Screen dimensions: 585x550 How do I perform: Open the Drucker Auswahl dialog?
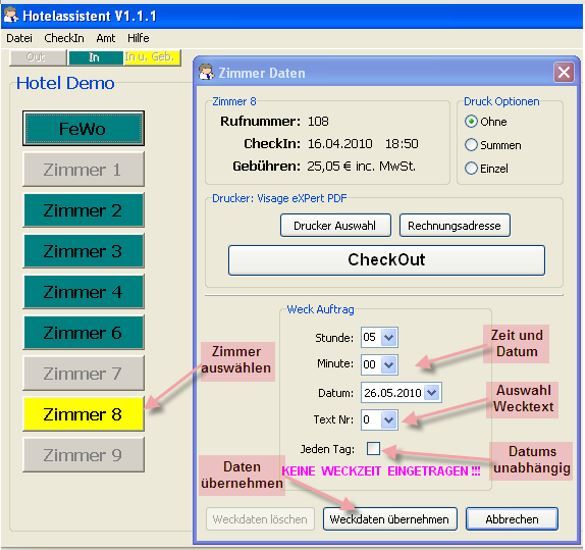click(x=335, y=225)
